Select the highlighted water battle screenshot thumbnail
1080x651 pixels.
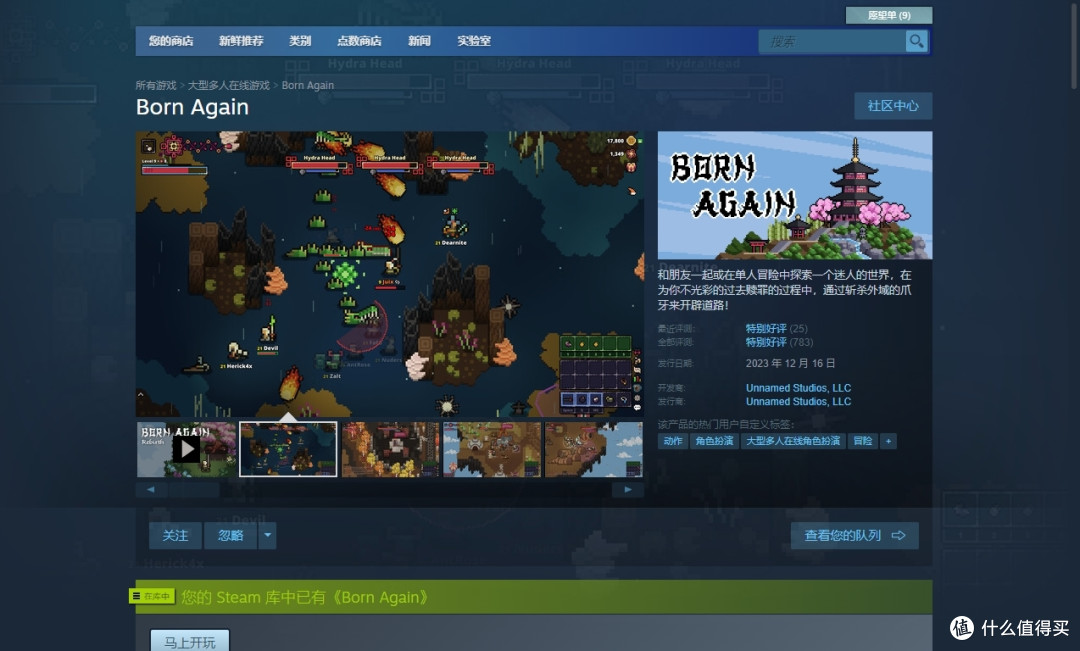tap(288, 449)
